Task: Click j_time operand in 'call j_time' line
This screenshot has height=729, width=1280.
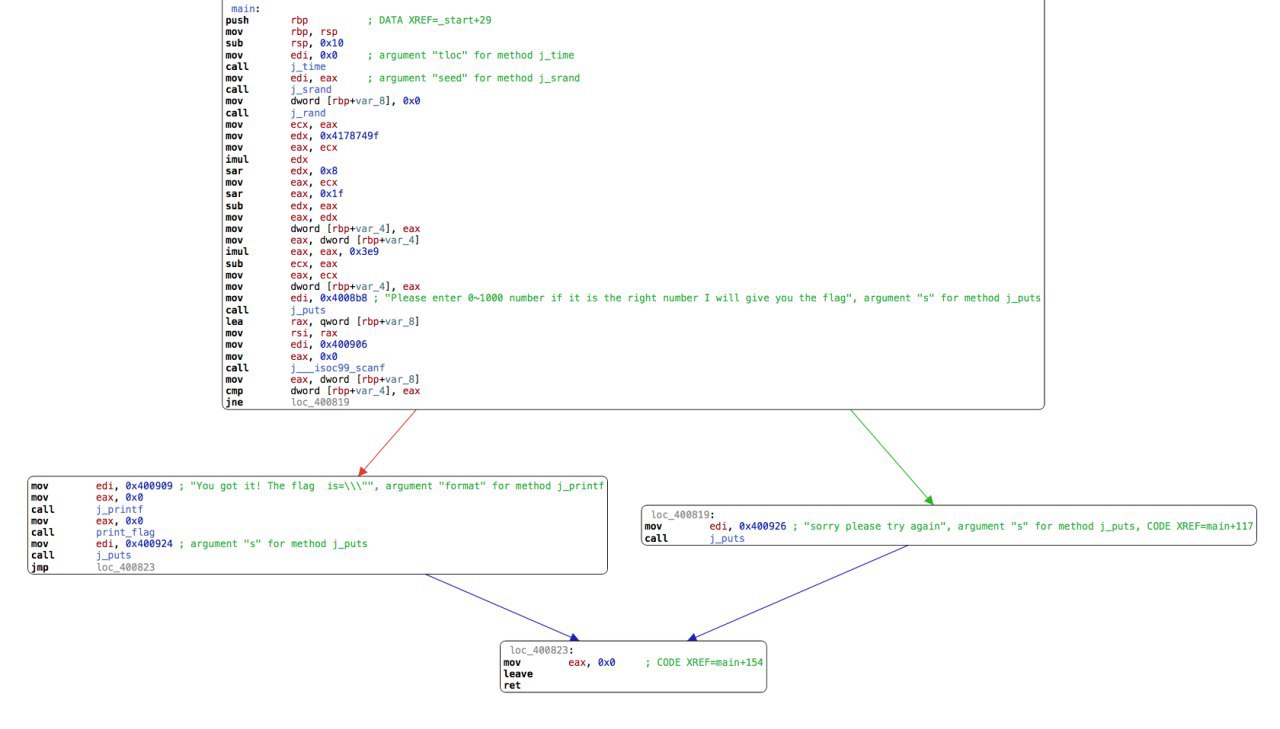Action: [x=308, y=66]
